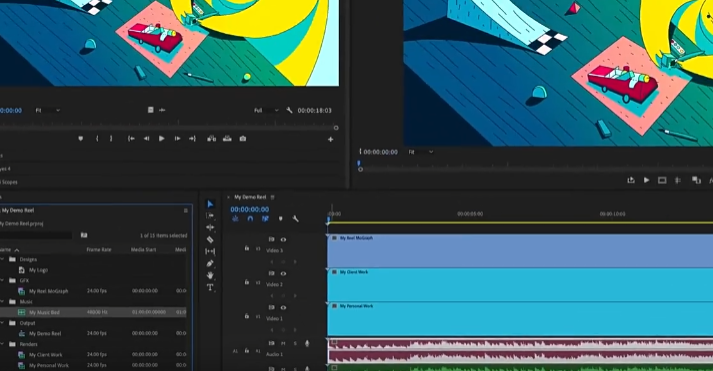Collapse the Output bin
The width and height of the screenshot is (713, 371).
point(2,323)
